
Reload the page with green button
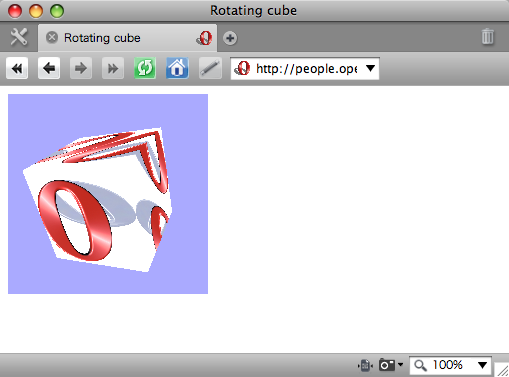click(145, 68)
